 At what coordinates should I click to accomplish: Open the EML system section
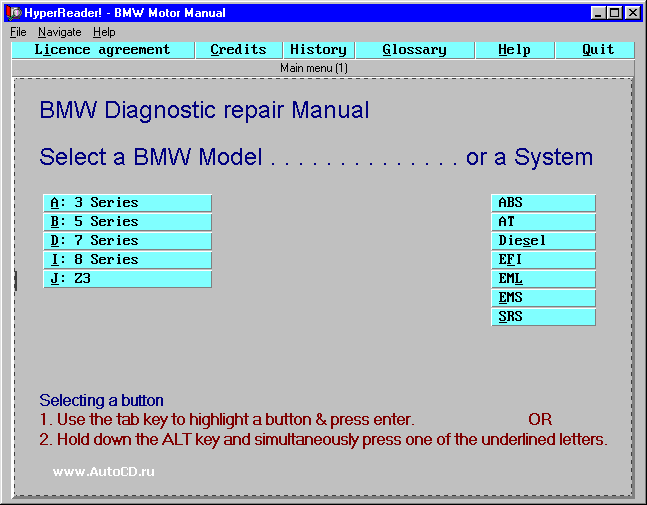click(x=543, y=279)
